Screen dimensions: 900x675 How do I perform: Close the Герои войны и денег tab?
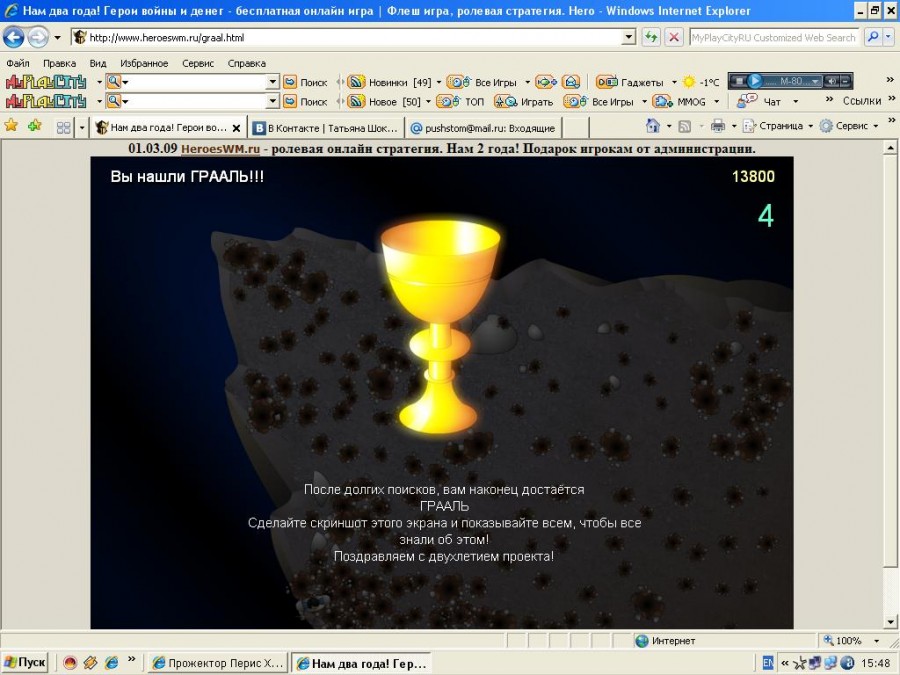coord(236,129)
